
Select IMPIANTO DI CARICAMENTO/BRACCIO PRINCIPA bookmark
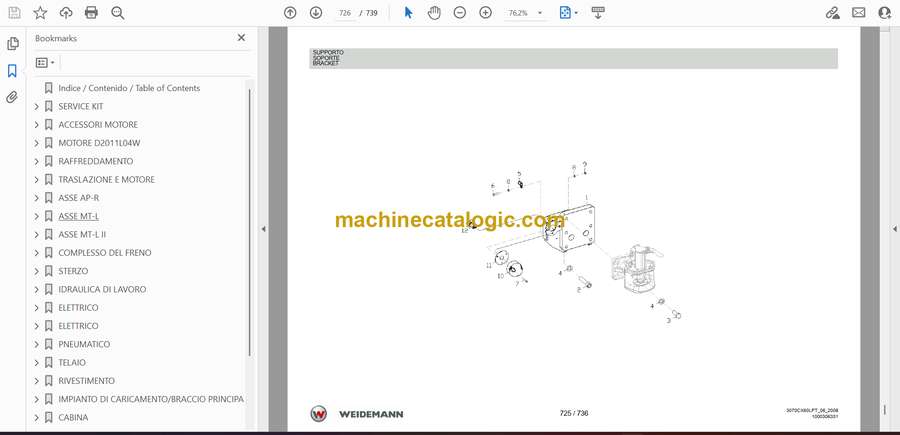pyautogui.click(x=151, y=399)
